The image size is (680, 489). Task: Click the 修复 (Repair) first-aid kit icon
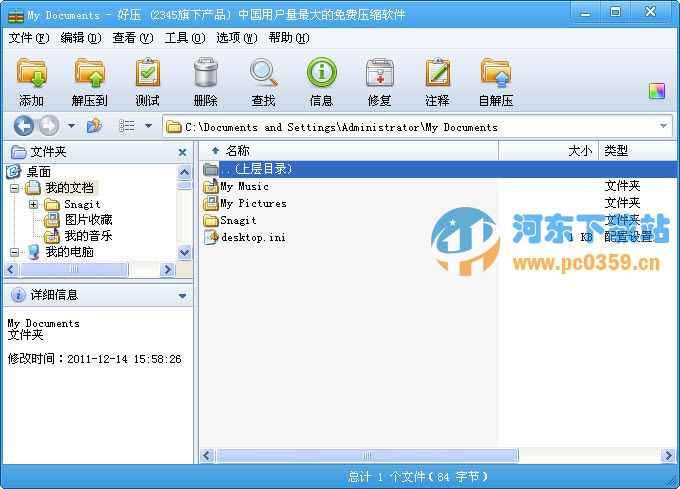pyautogui.click(x=379, y=72)
